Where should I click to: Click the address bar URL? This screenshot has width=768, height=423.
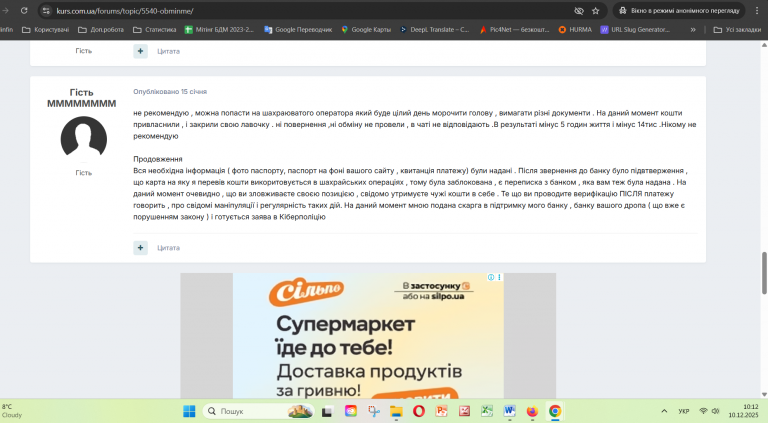pyautogui.click(x=124, y=11)
